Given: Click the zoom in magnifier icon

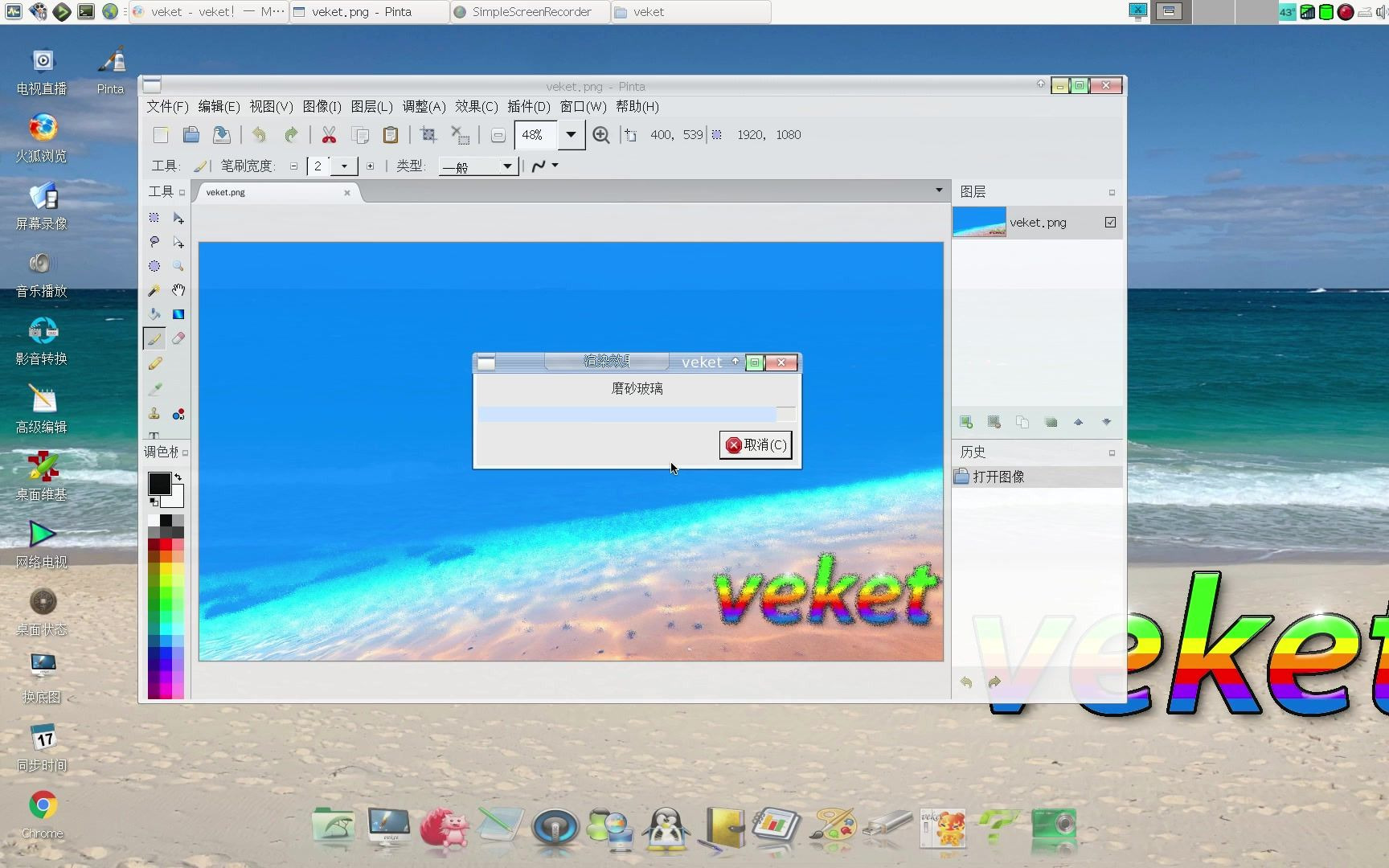Looking at the screenshot, I should [600, 135].
